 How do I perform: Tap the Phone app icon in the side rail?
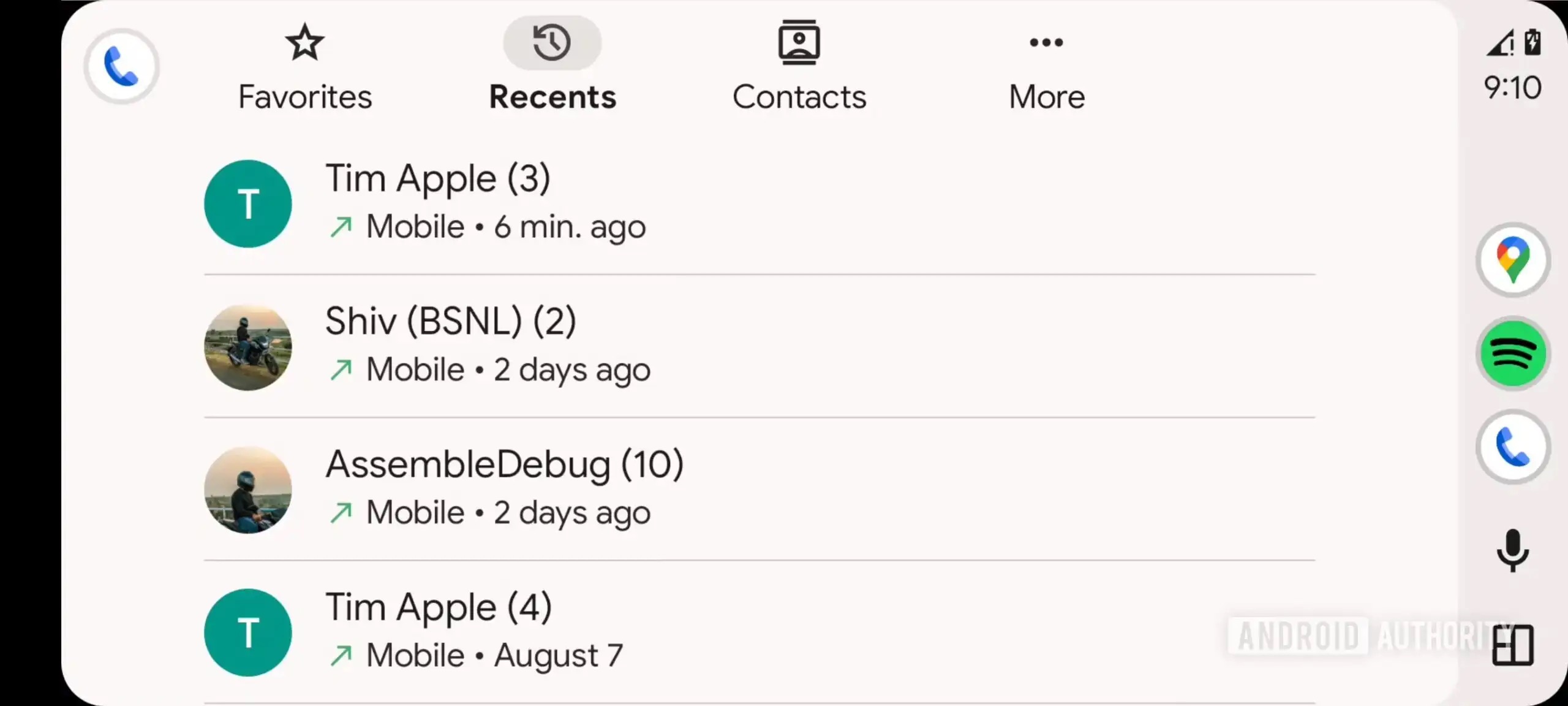(1512, 447)
